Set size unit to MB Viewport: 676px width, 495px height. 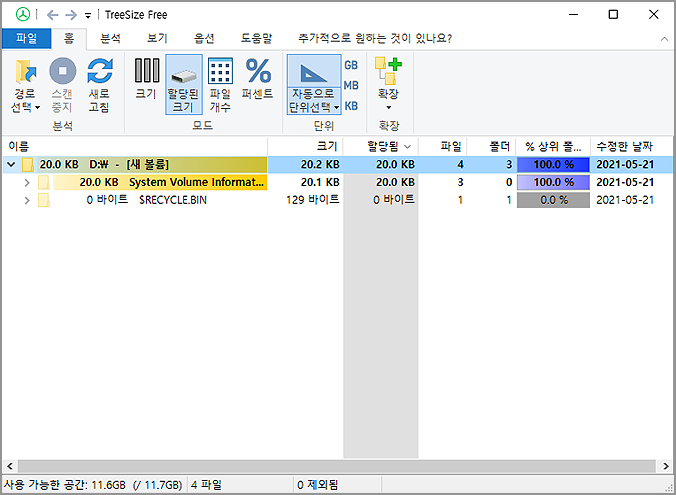pyautogui.click(x=351, y=85)
